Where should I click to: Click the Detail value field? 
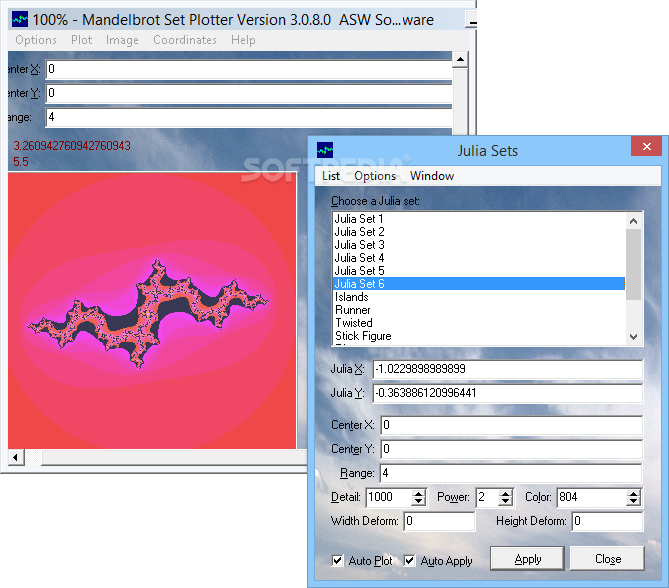[389, 497]
